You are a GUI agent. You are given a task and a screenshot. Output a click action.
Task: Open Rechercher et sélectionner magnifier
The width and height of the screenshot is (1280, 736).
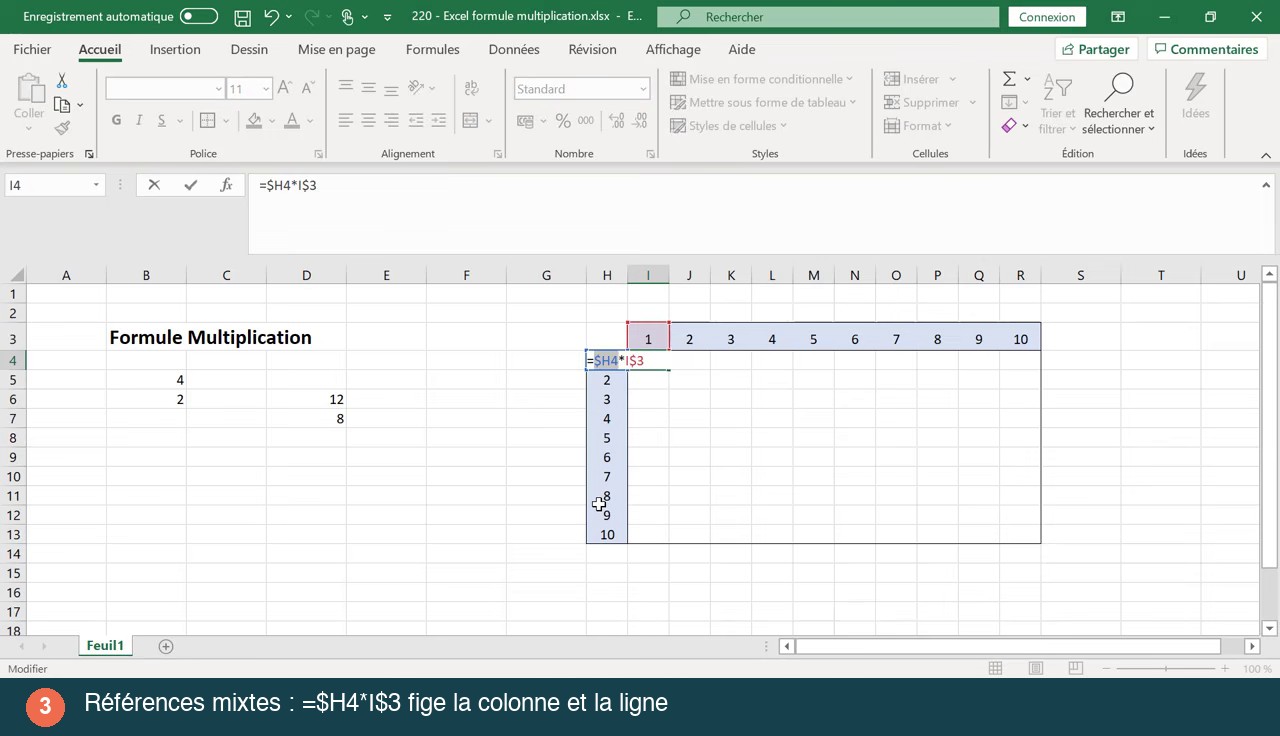[x=1118, y=104]
